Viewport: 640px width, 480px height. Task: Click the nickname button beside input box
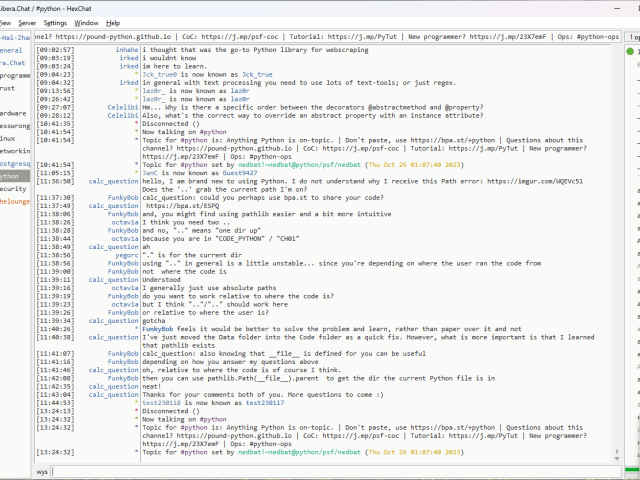[42, 471]
